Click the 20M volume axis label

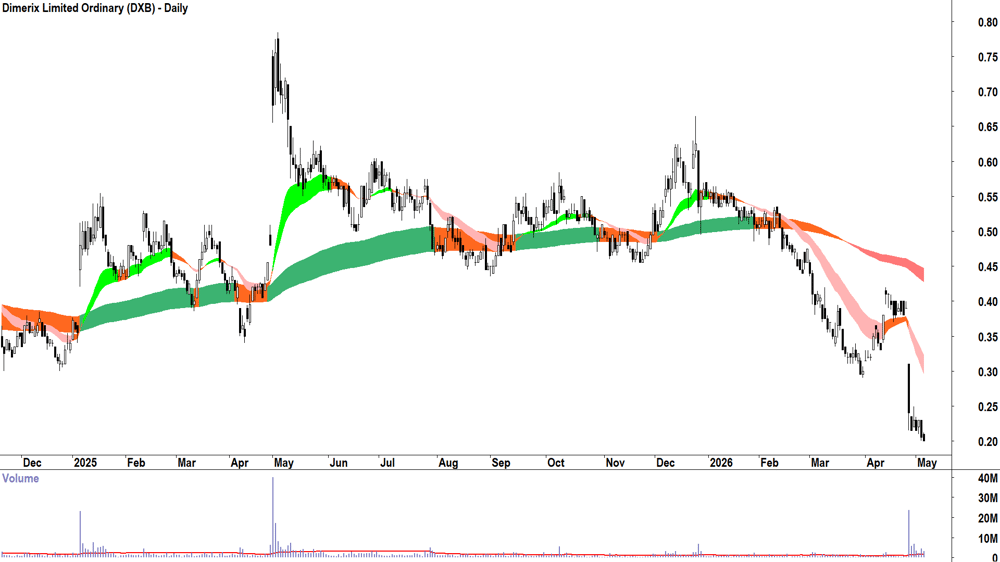click(988, 519)
